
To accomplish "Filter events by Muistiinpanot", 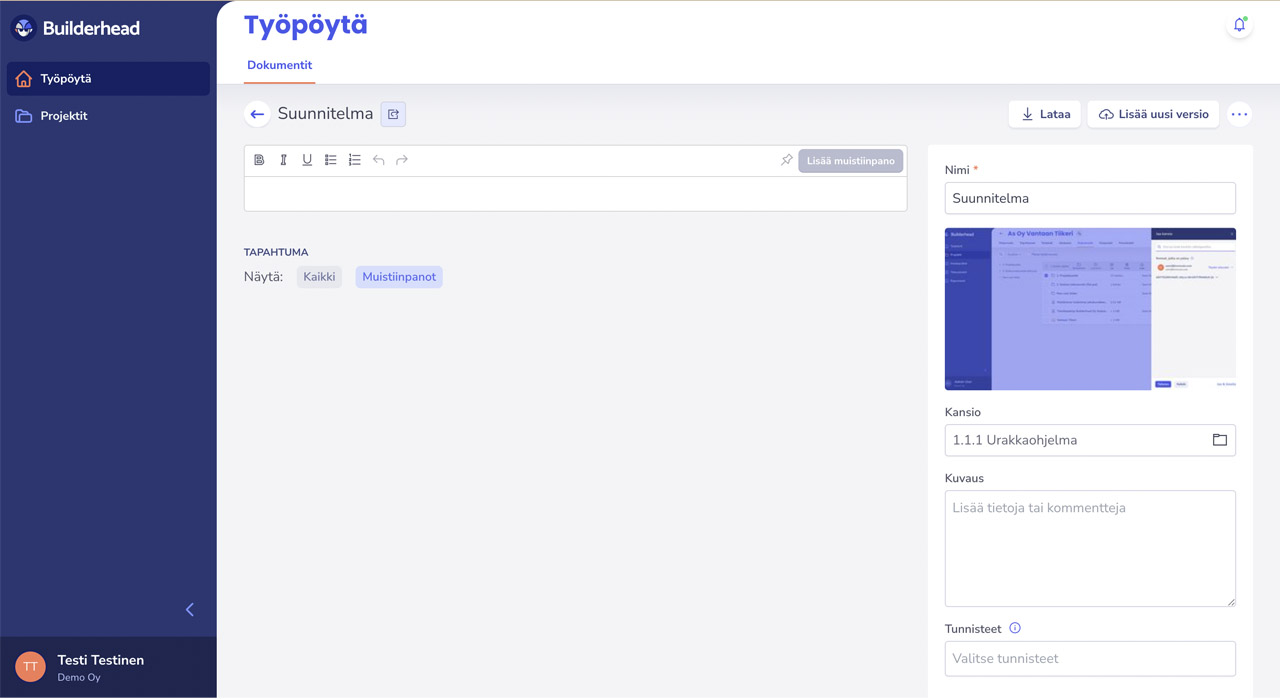I will [x=399, y=277].
